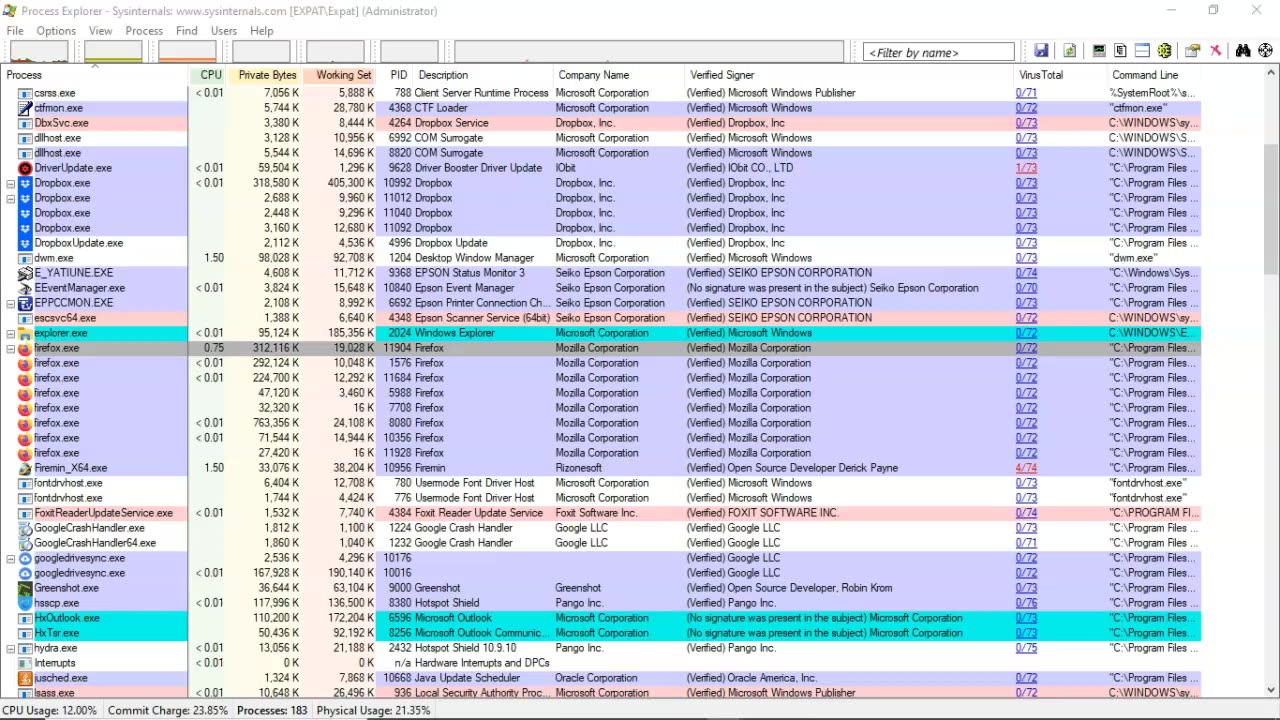Image resolution: width=1280 pixels, height=720 pixels.
Task: Click the Firemin_X64.exe icon
Action: click(x=26, y=468)
